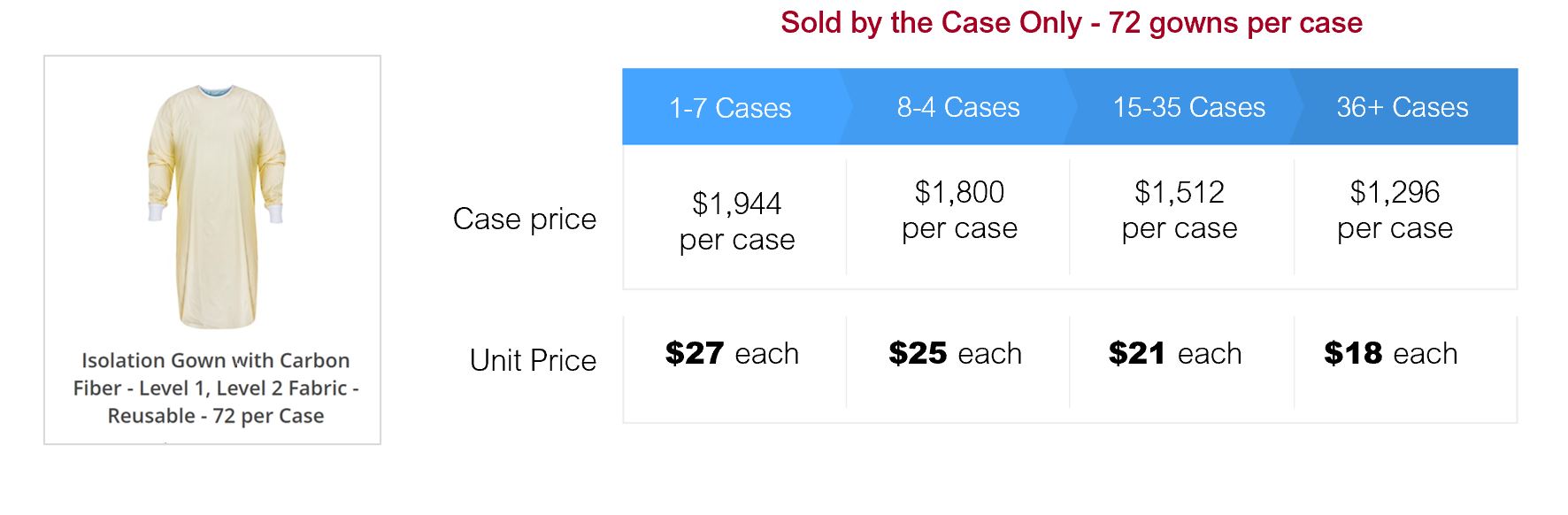Click the '72 per Case' text in the product caption

(x=268, y=416)
